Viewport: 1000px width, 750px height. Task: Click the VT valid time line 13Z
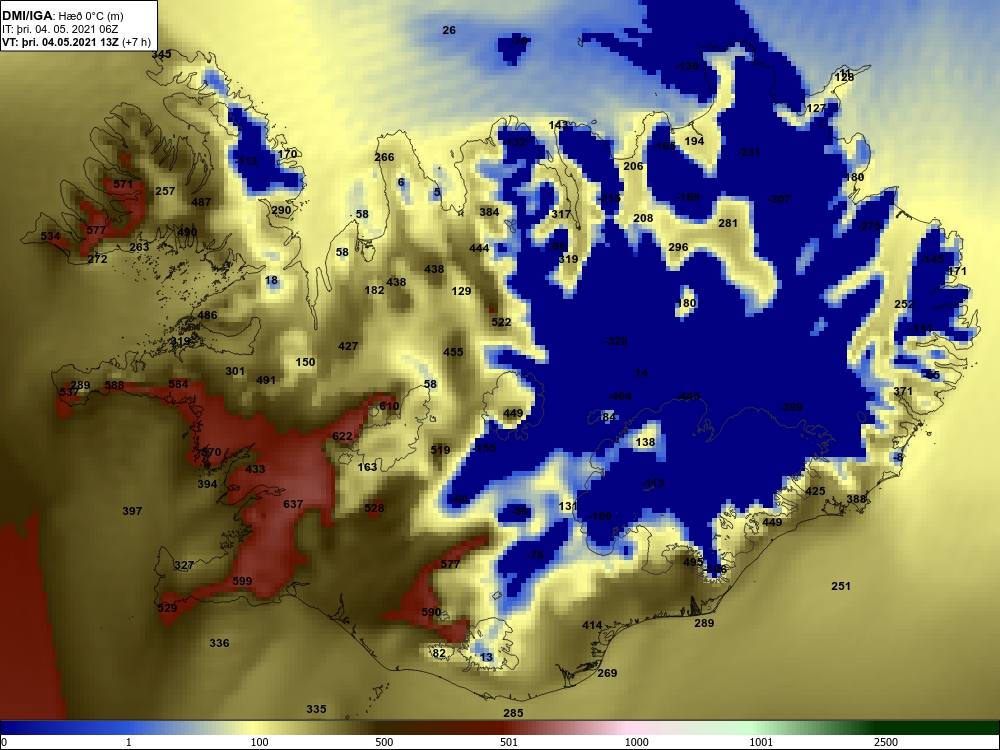(77, 42)
